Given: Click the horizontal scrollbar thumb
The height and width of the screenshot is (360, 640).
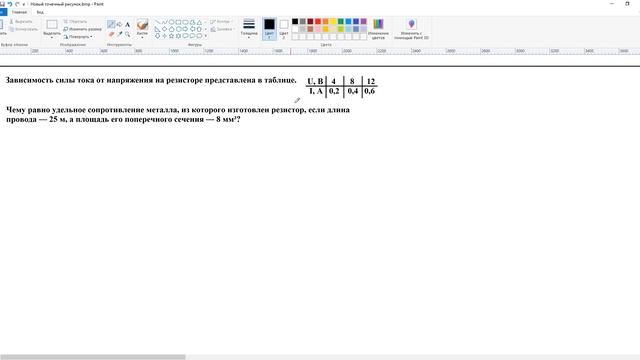Looking at the screenshot, I should (93, 357).
